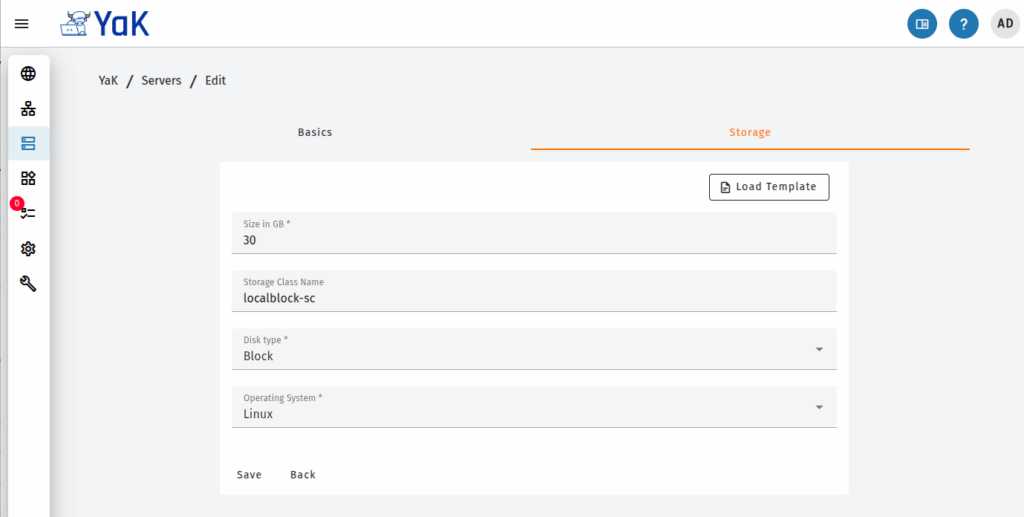This screenshot has height=517, width=1024.
Task: Open the gear settings sidebar icon
Action: (x=28, y=249)
